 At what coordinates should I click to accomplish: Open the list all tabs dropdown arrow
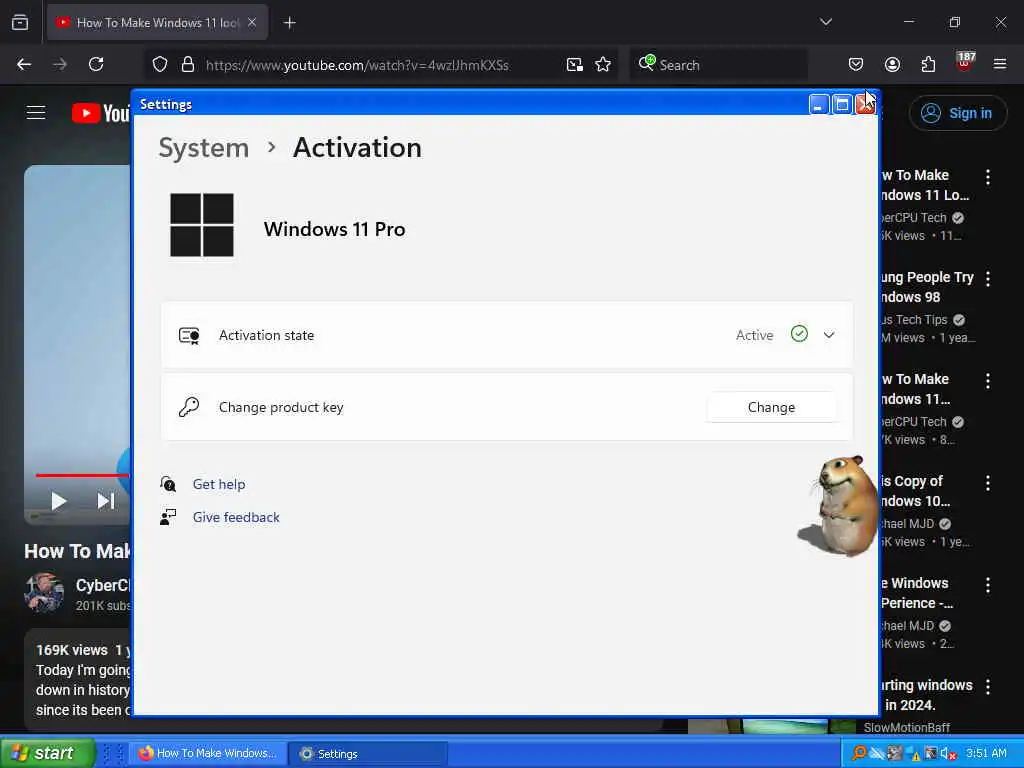coord(825,22)
